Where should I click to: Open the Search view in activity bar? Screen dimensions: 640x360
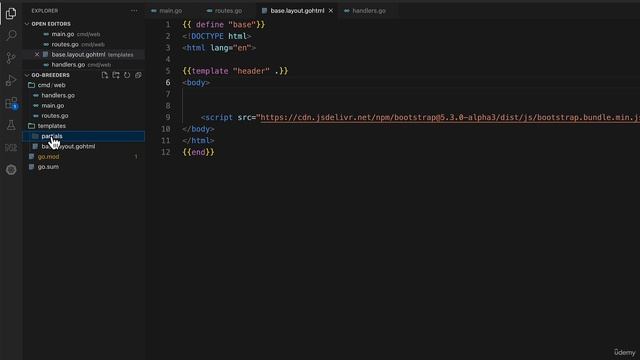coord(11,36)
